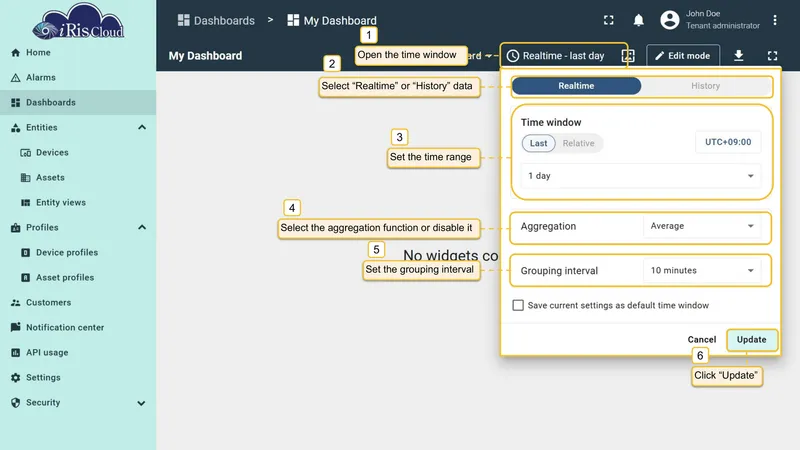The height and width of the screenshot is (450, 800).
Task: Click the Home house icon
Action: (x=16, y=53)
